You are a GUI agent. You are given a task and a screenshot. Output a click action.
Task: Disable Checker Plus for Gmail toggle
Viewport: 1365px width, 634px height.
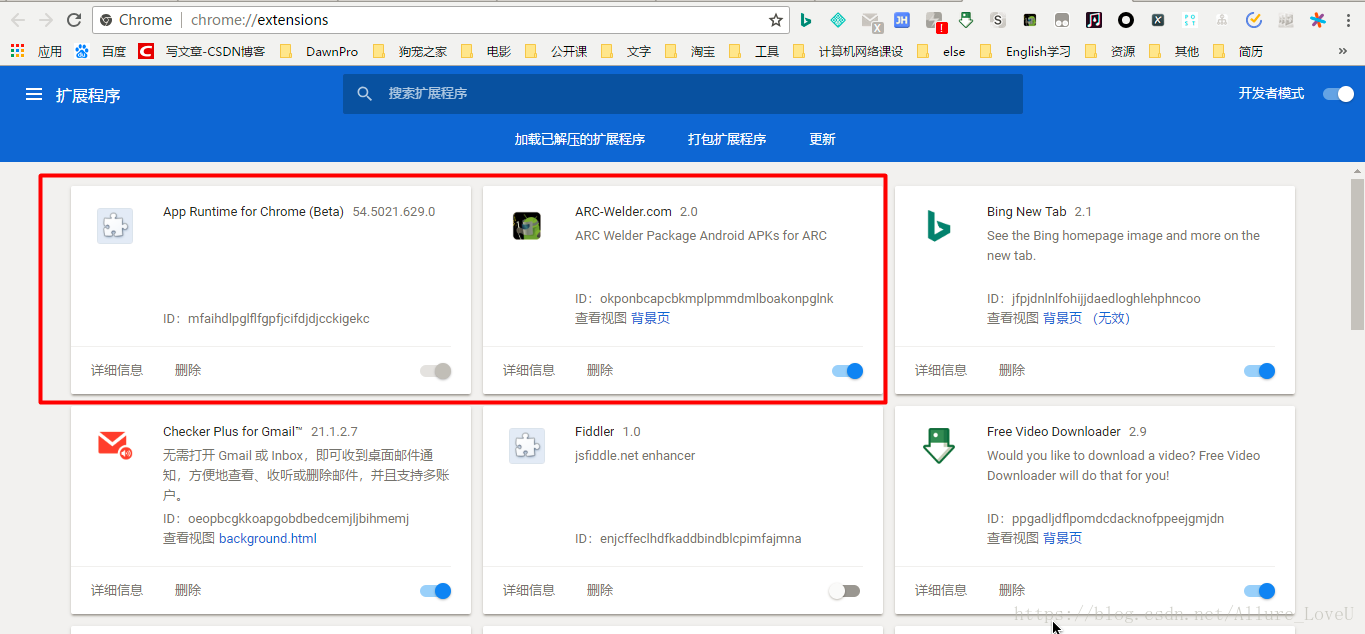(436, 591)
